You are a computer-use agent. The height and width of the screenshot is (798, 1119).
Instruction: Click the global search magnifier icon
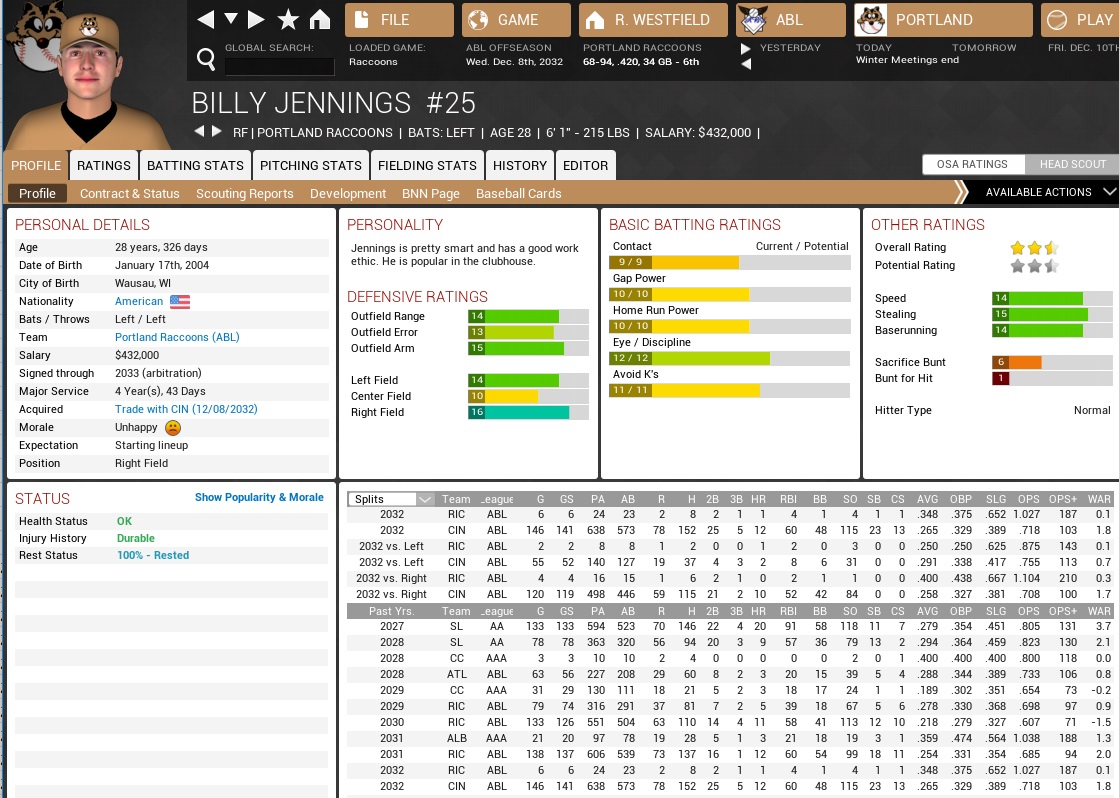(206, 60)
